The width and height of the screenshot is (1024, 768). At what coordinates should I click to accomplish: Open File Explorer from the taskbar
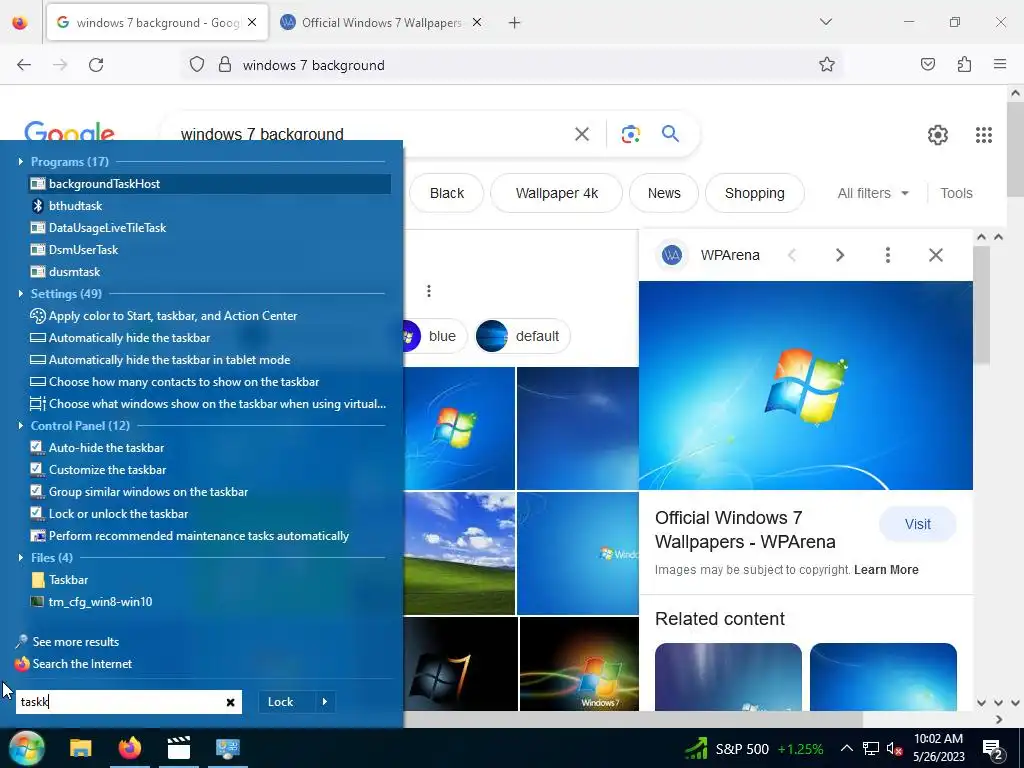[81, 748]
